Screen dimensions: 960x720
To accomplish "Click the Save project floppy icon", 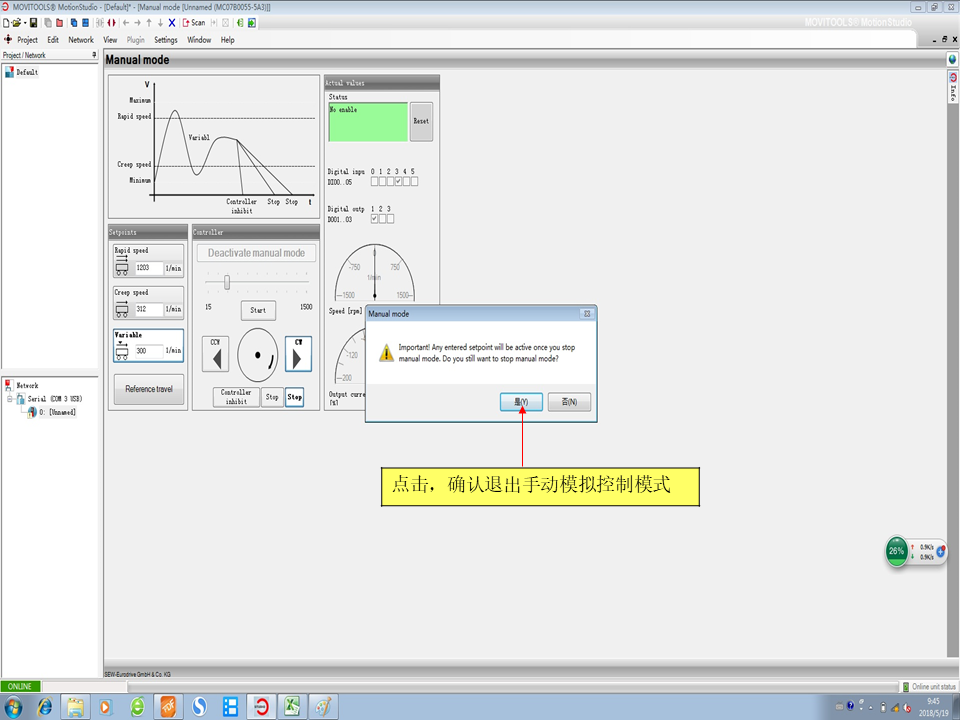I will (33, 22).
